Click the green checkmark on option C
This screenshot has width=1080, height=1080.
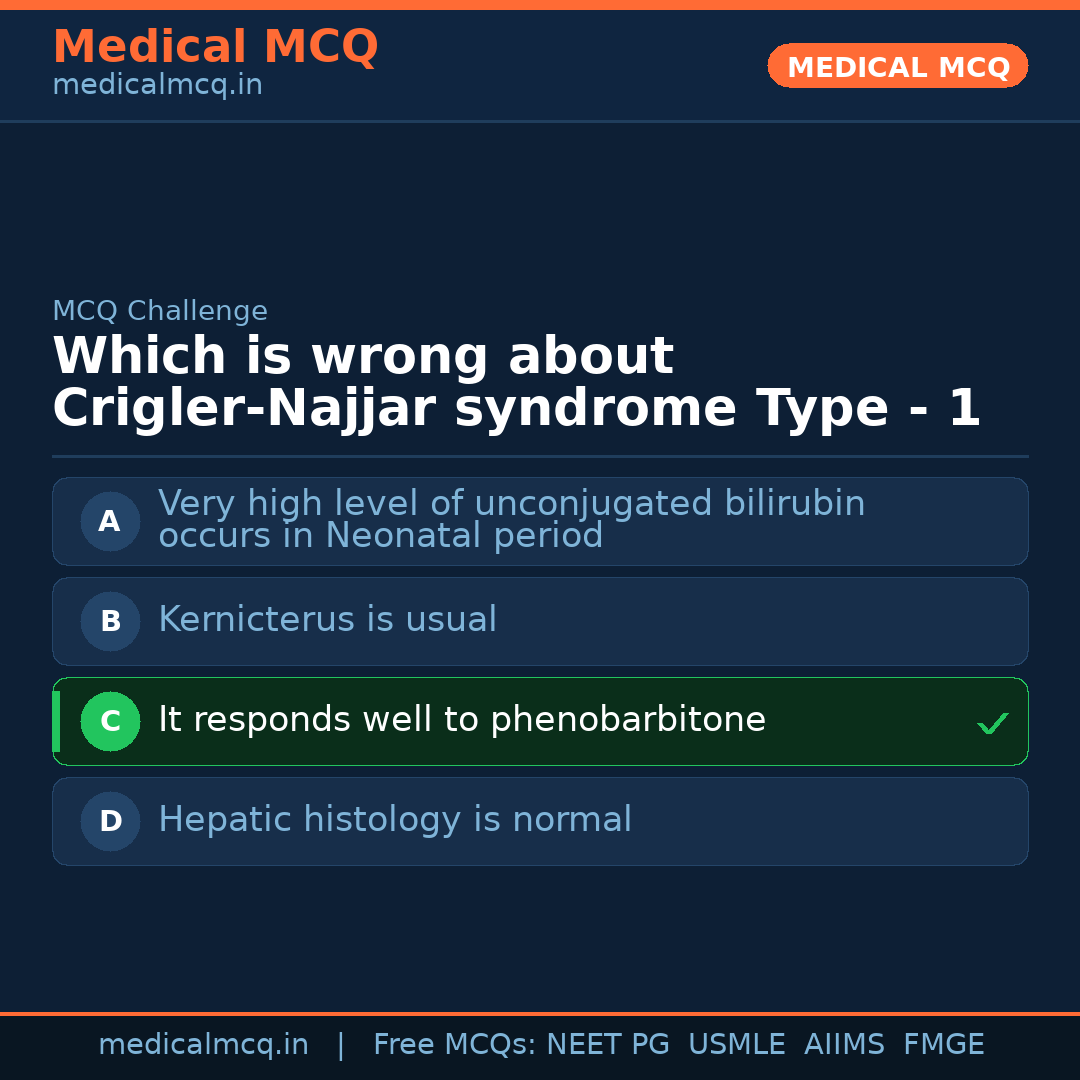992,723
